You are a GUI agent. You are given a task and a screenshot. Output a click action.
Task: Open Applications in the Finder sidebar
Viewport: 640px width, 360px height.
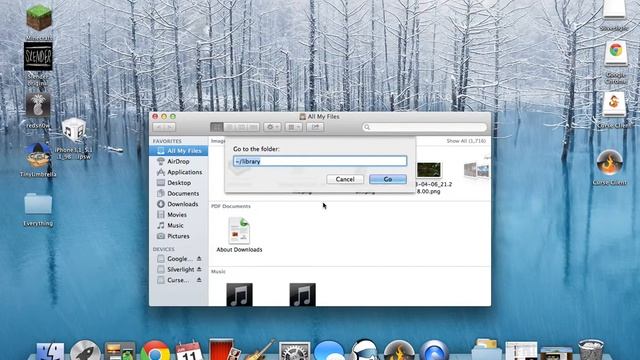pyautogui.click(x=179, y=172)
